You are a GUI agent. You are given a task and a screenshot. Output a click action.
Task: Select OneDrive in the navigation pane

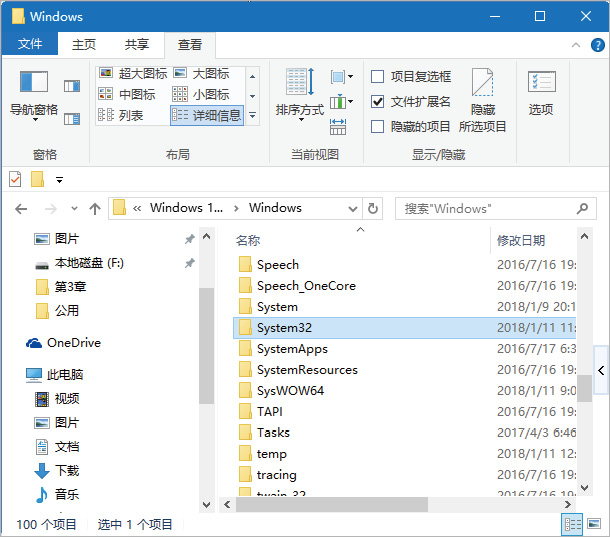coord(64,343)
